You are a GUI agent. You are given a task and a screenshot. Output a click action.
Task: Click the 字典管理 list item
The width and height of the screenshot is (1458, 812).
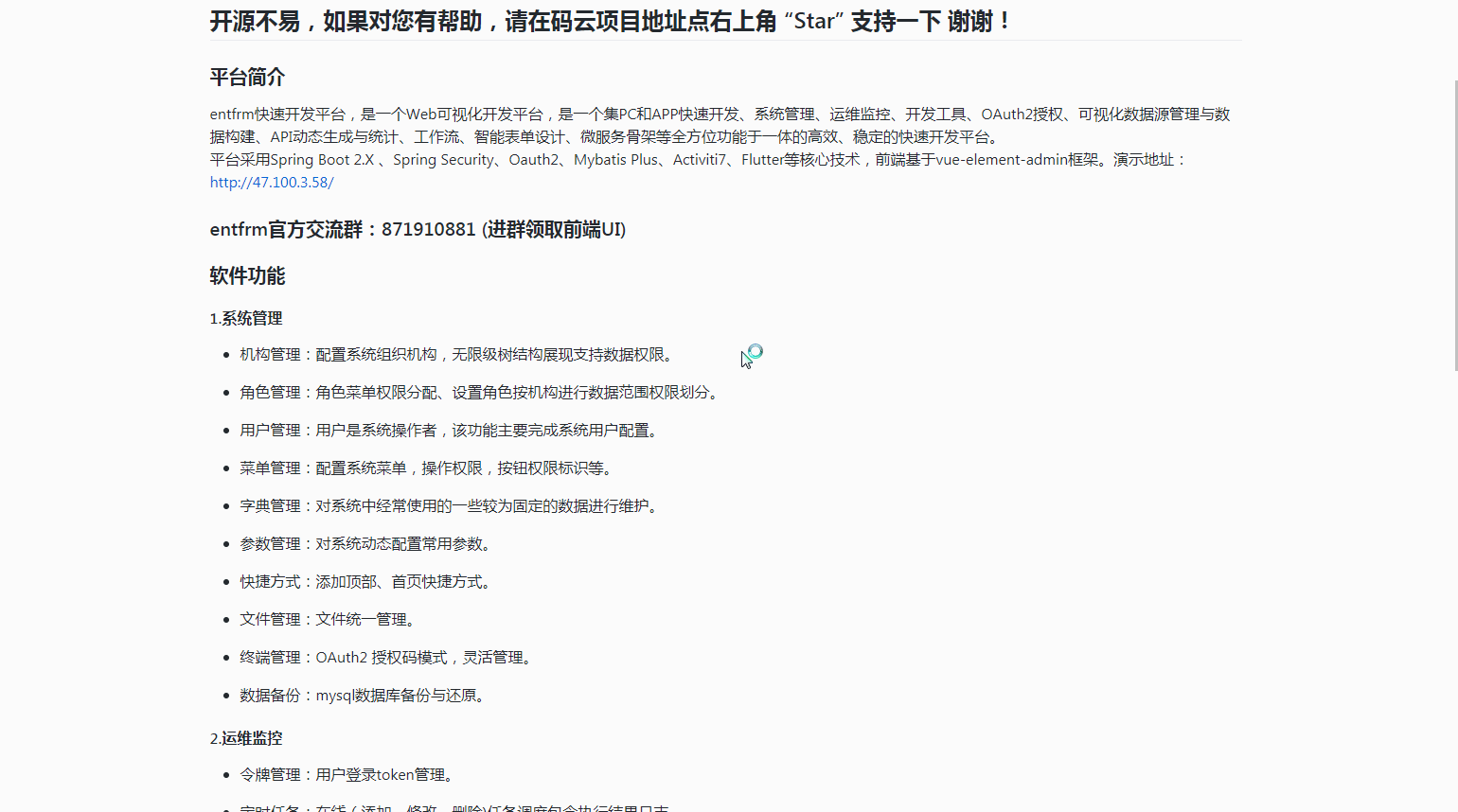click(x=450, y=505)
